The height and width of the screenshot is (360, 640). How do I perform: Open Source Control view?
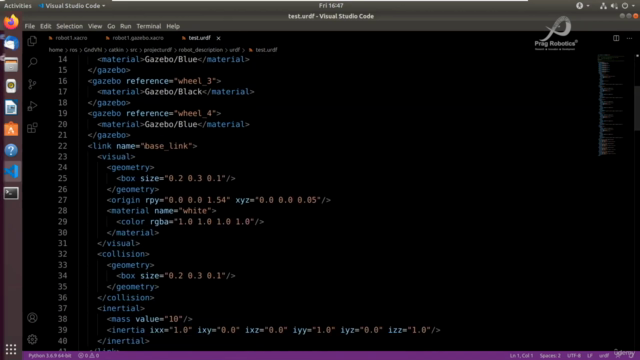click(x=32, y=84)
